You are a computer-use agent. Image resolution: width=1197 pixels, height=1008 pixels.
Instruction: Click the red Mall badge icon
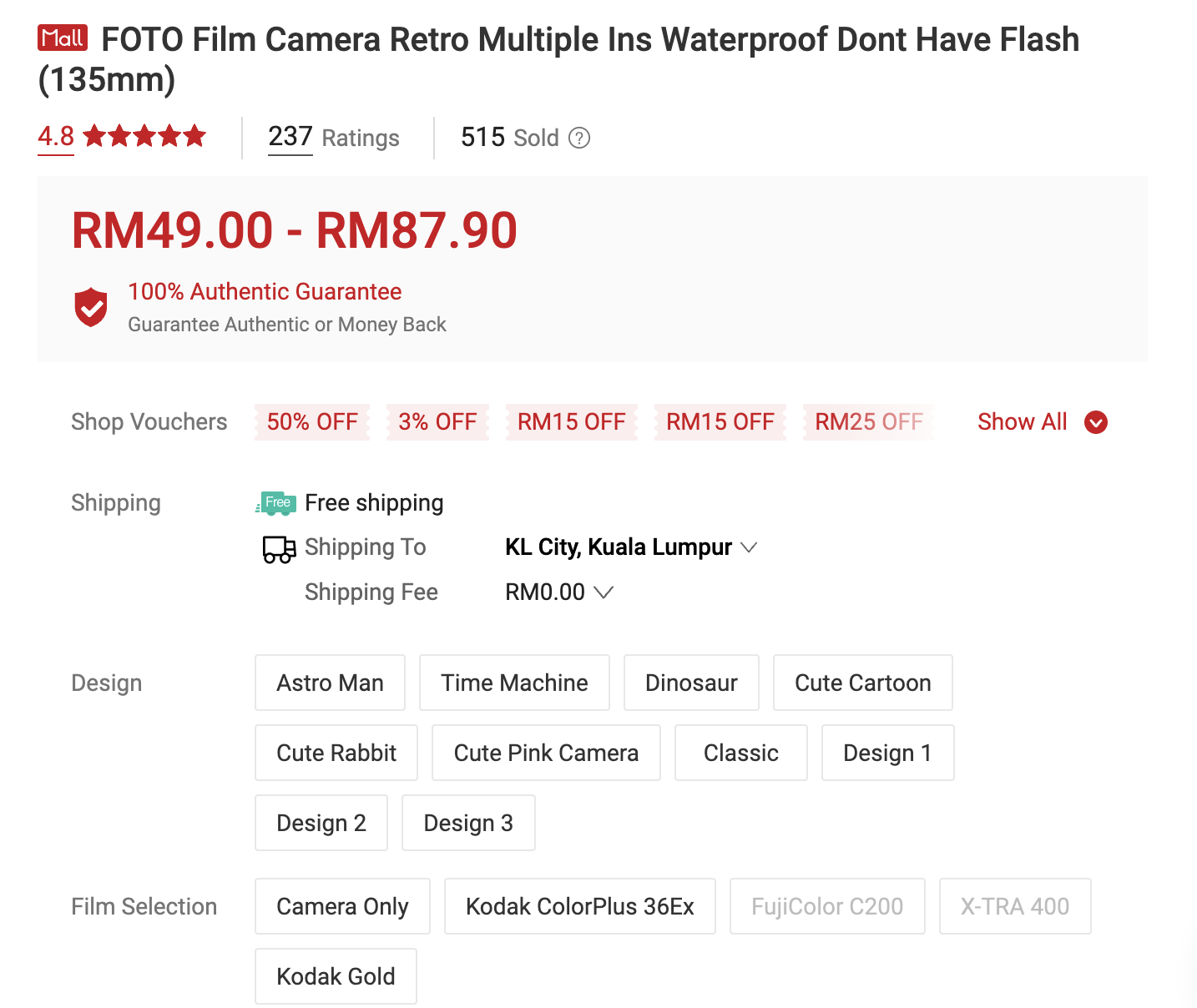[63, 38]
